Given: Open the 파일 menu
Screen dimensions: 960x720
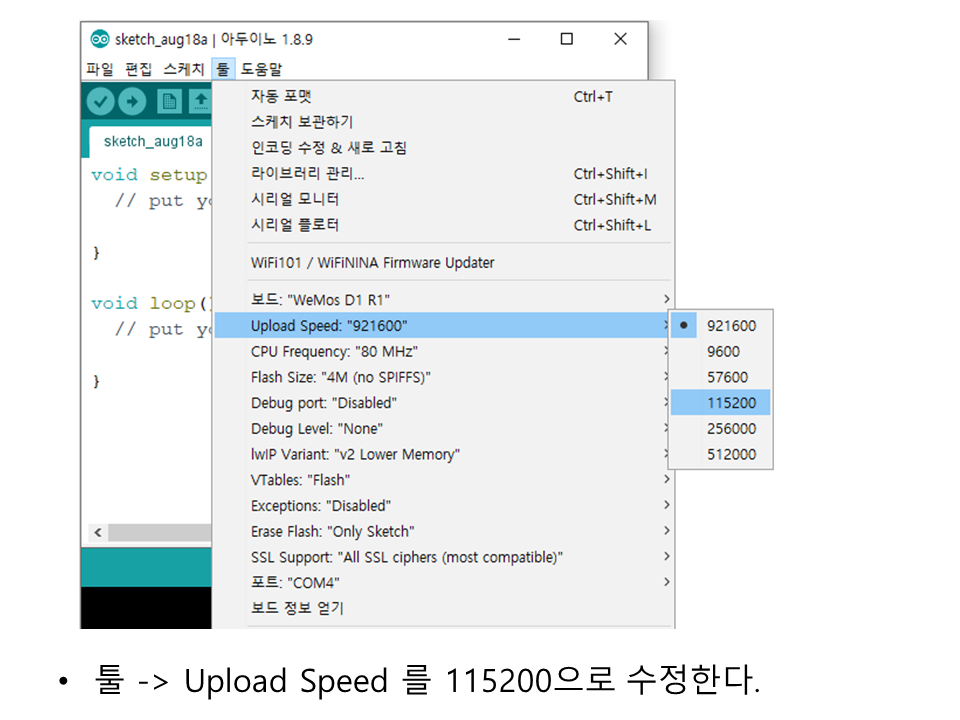Looking at the screenshot, I should click(100, 69).
